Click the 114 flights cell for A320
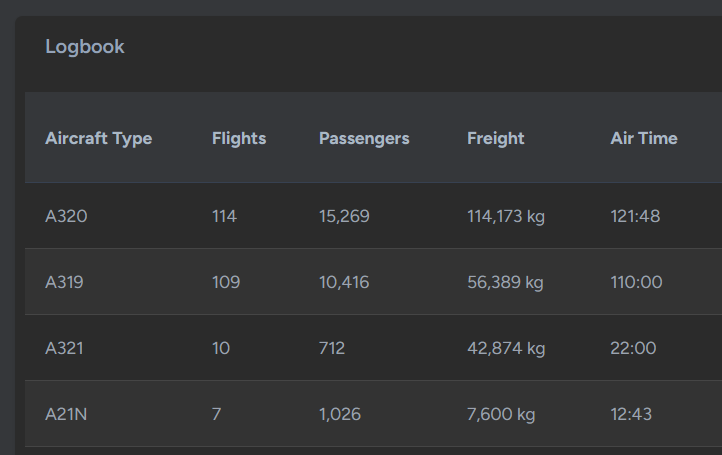 pos(224,216)
